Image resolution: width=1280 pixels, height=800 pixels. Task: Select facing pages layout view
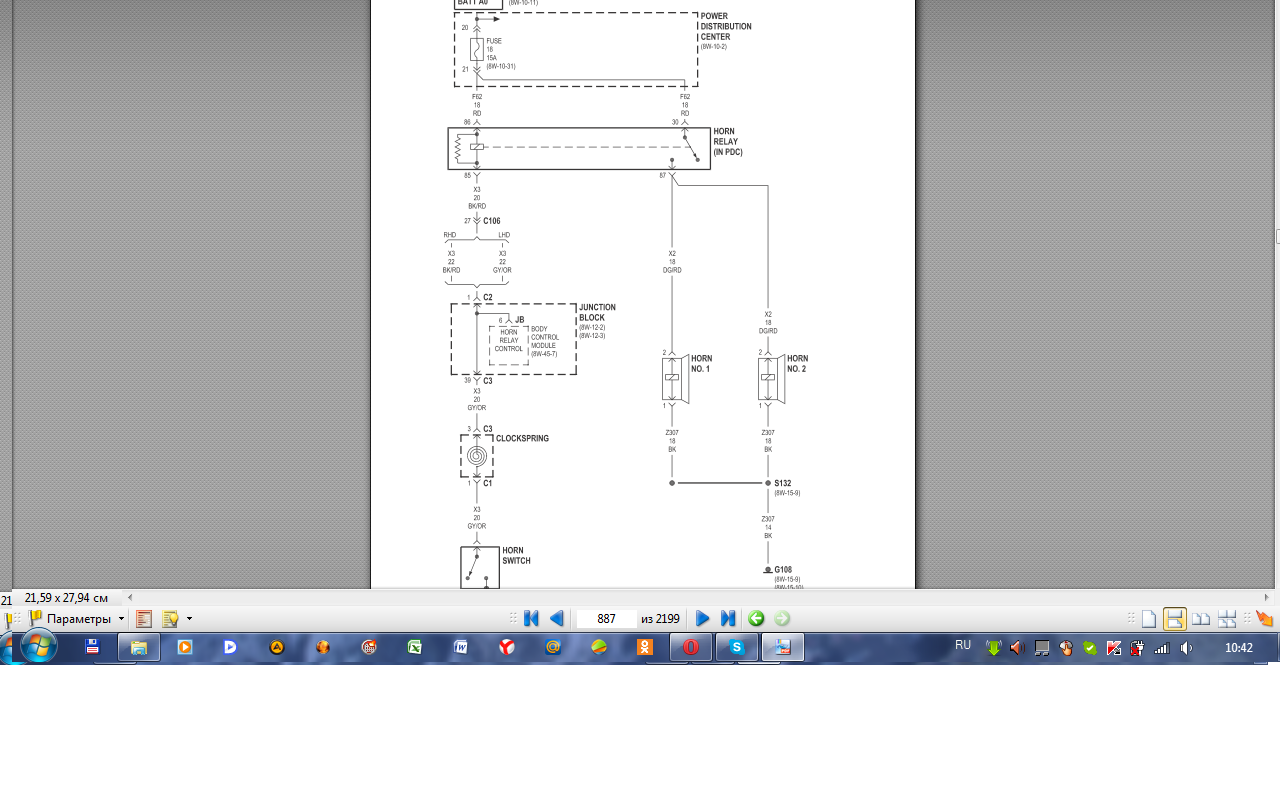tap(1200, 619)
